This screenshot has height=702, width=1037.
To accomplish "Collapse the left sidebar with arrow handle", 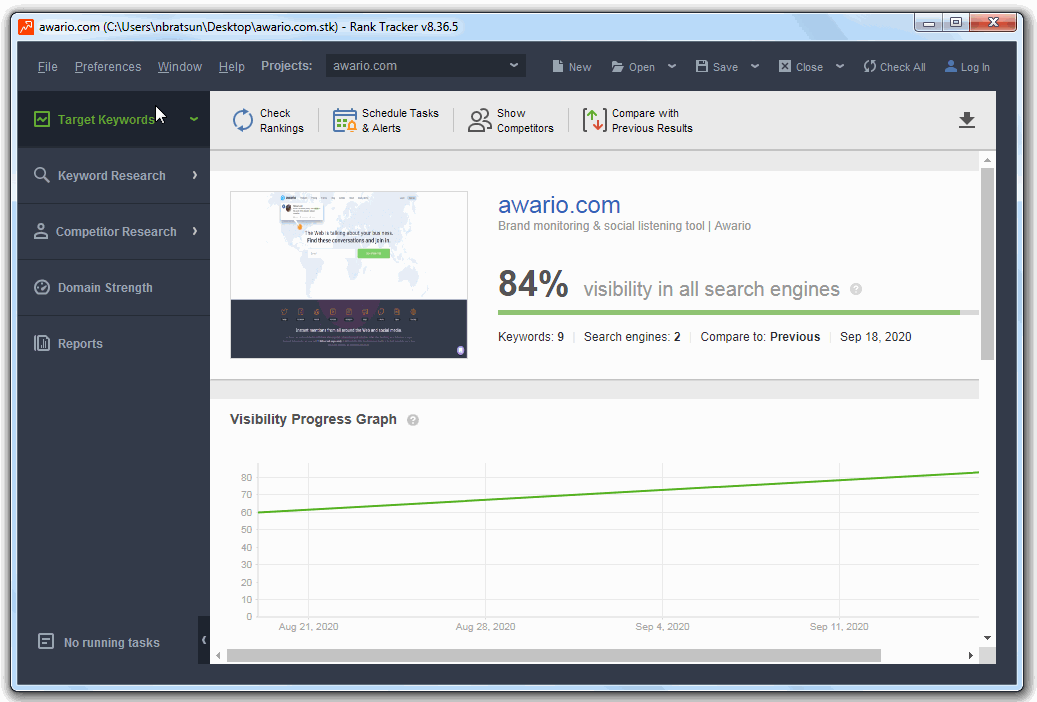I will pyautogui.click(x=204, y=640).
